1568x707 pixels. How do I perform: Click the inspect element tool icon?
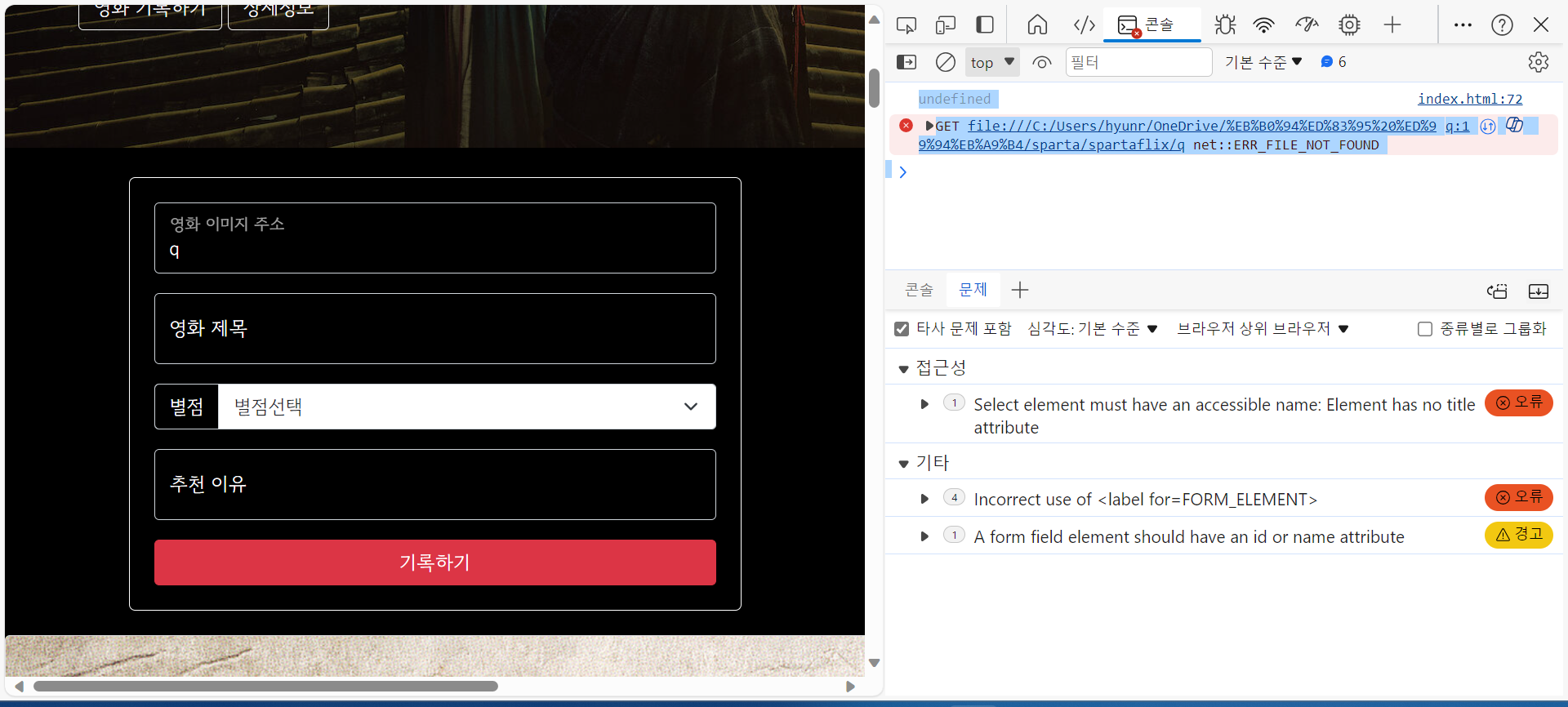click(x=906, y=25)
